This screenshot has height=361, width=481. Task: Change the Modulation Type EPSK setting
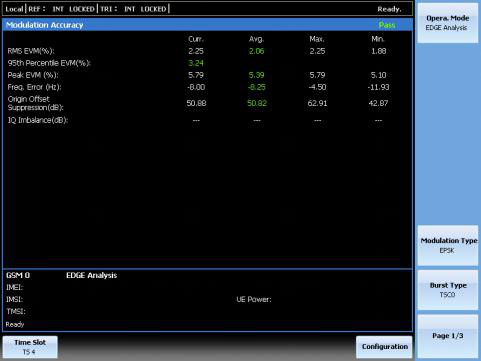coord(448,245)
